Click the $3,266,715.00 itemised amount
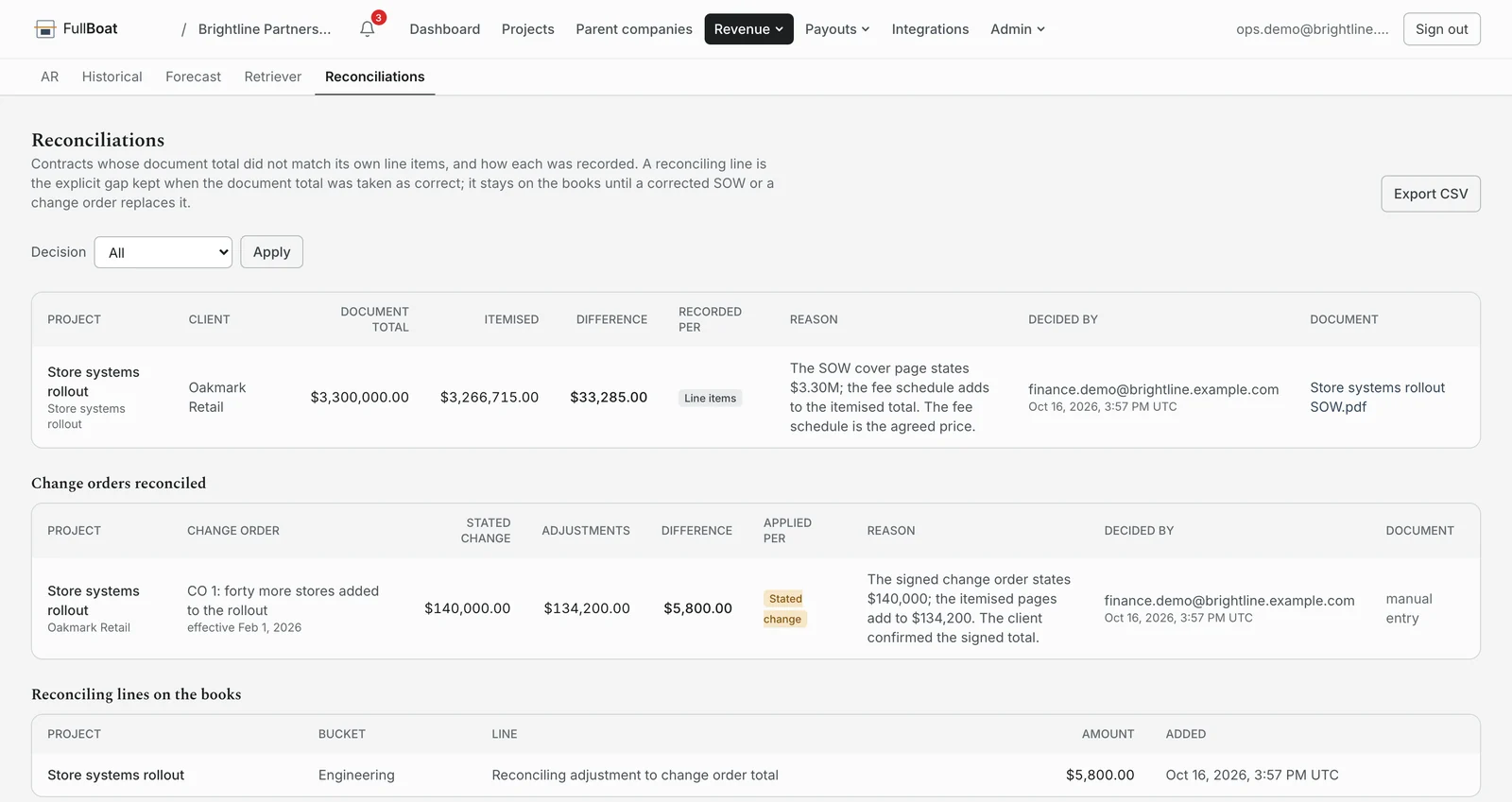Image resolution: width=1512 pixels, height=802 pixels. point(490,398)
